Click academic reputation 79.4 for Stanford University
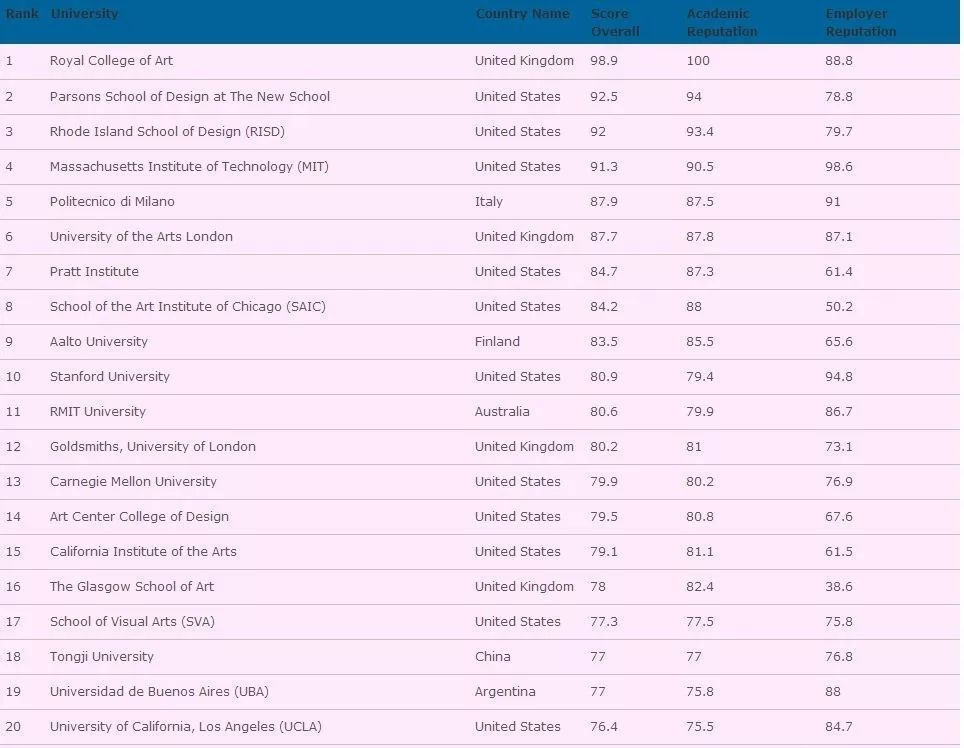This screenshot has height=748, width=964. click(700, 377)
